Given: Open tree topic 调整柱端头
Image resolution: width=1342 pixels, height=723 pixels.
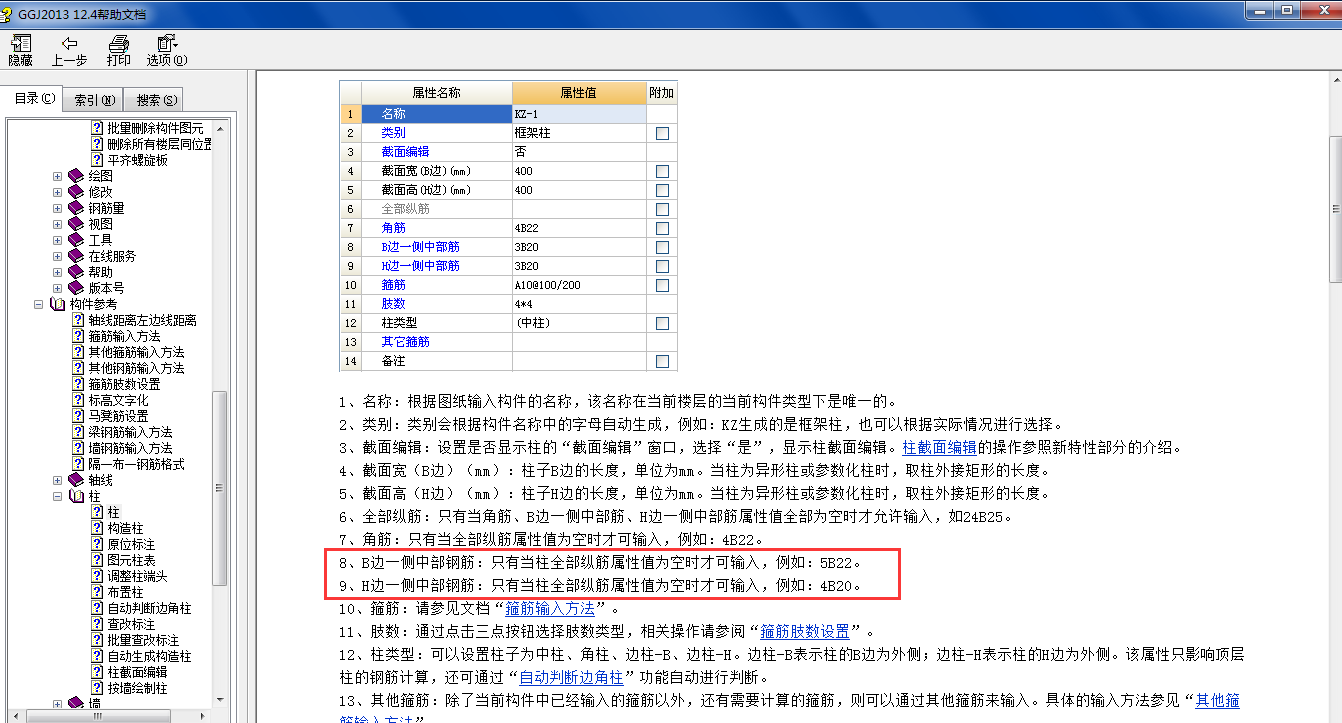Looking at the screenshot, I should click(138, 576).
